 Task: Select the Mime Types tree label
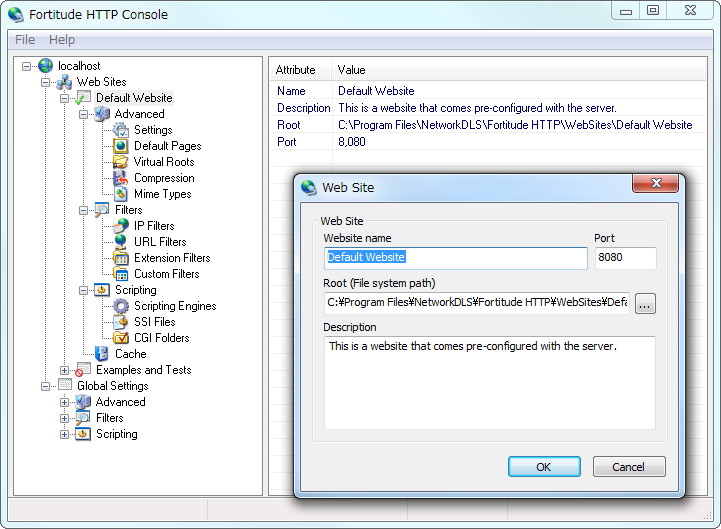pyautogui.click(x=163, y=194)
